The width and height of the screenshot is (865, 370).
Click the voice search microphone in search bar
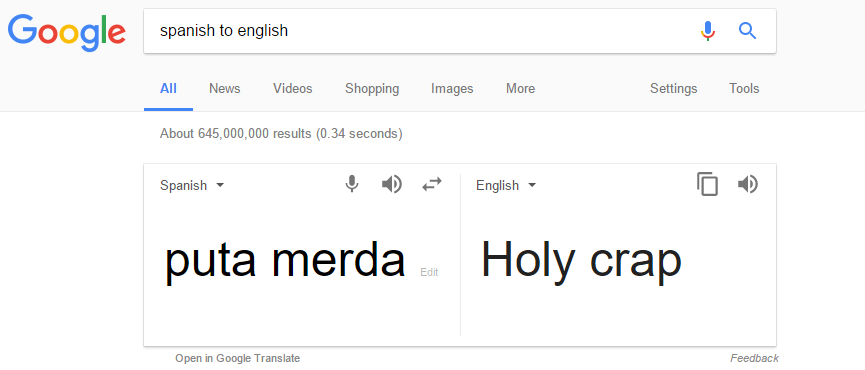click(x=708, y=31)
